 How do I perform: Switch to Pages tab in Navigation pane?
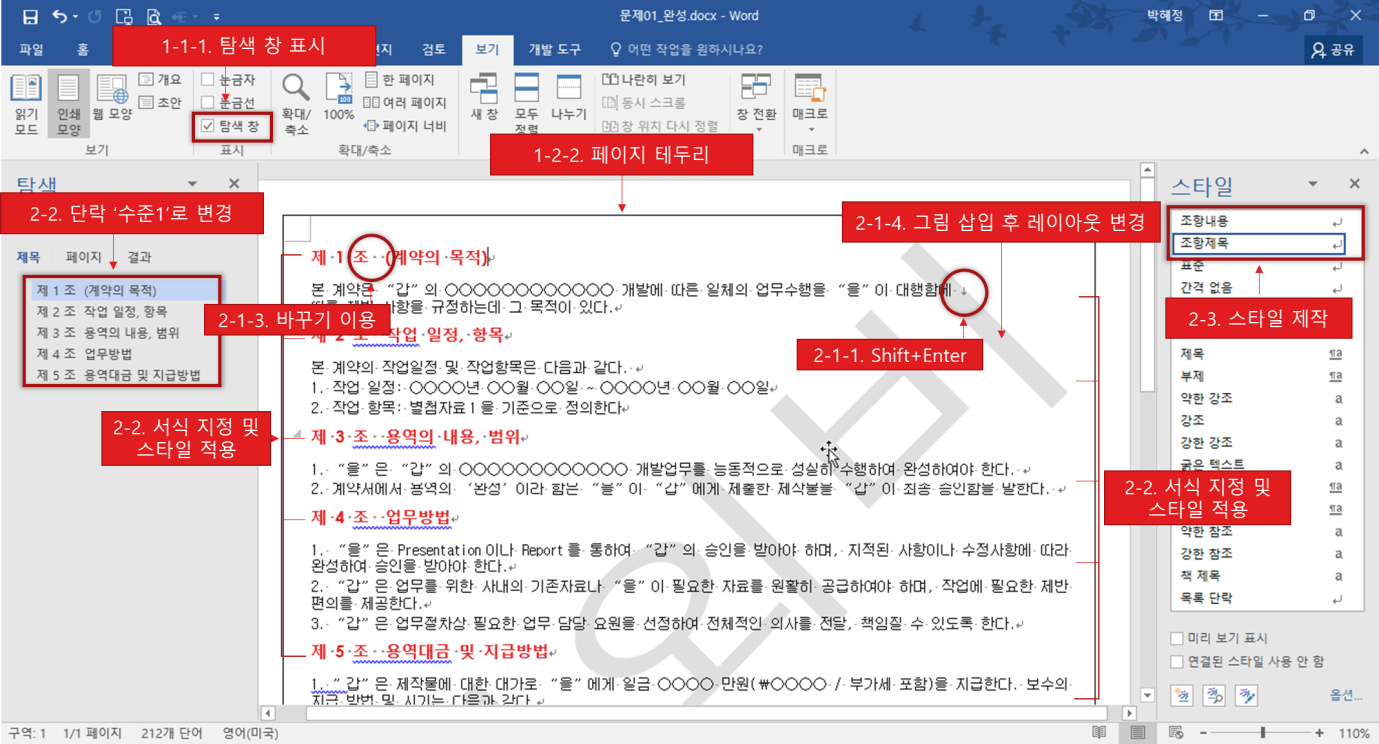[x=84, y=257]
